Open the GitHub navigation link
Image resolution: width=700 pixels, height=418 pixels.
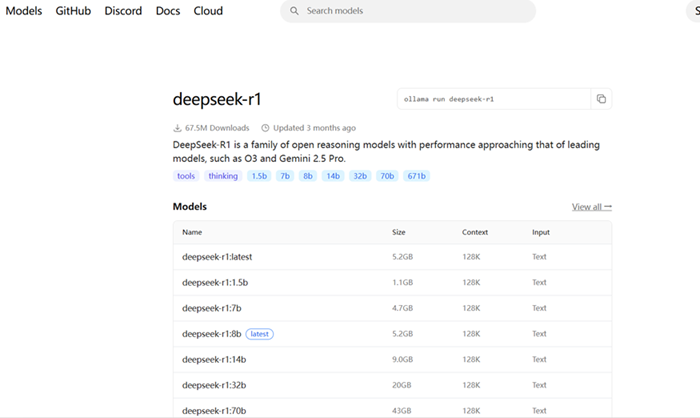click(x=74, y=11)
